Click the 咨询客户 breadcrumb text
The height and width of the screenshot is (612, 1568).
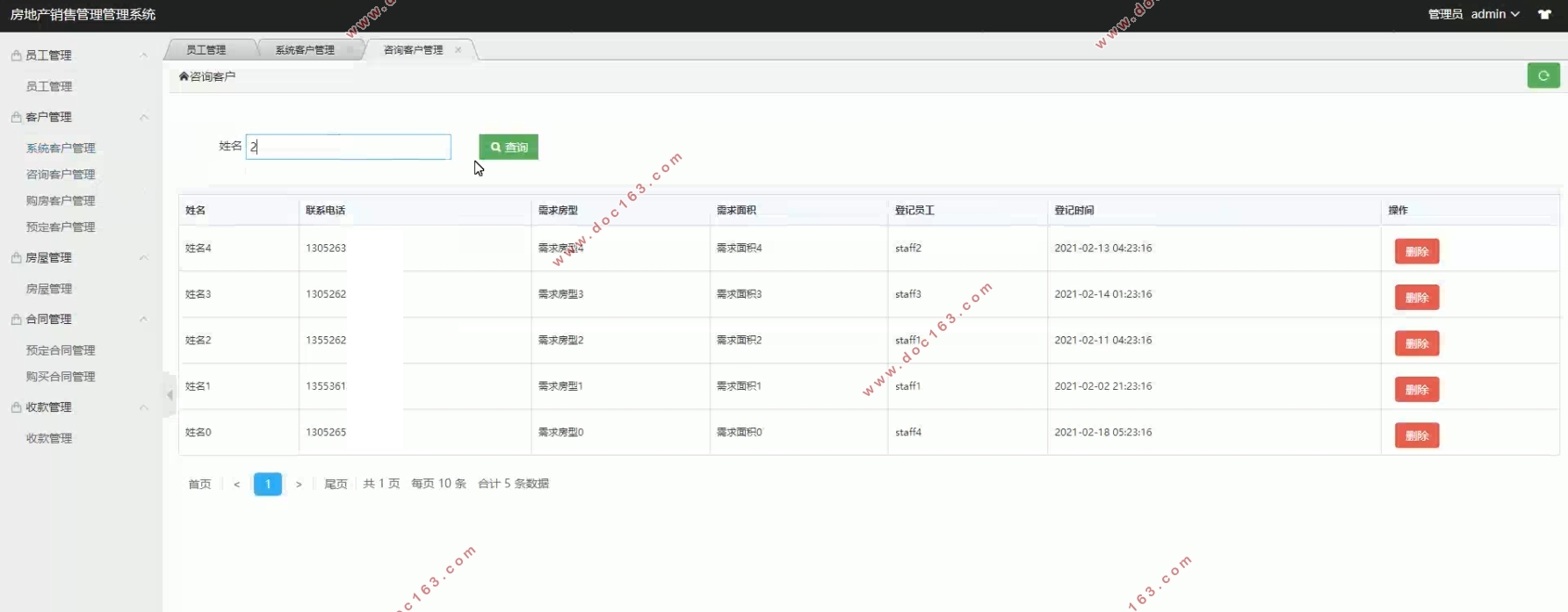point(213,76)
